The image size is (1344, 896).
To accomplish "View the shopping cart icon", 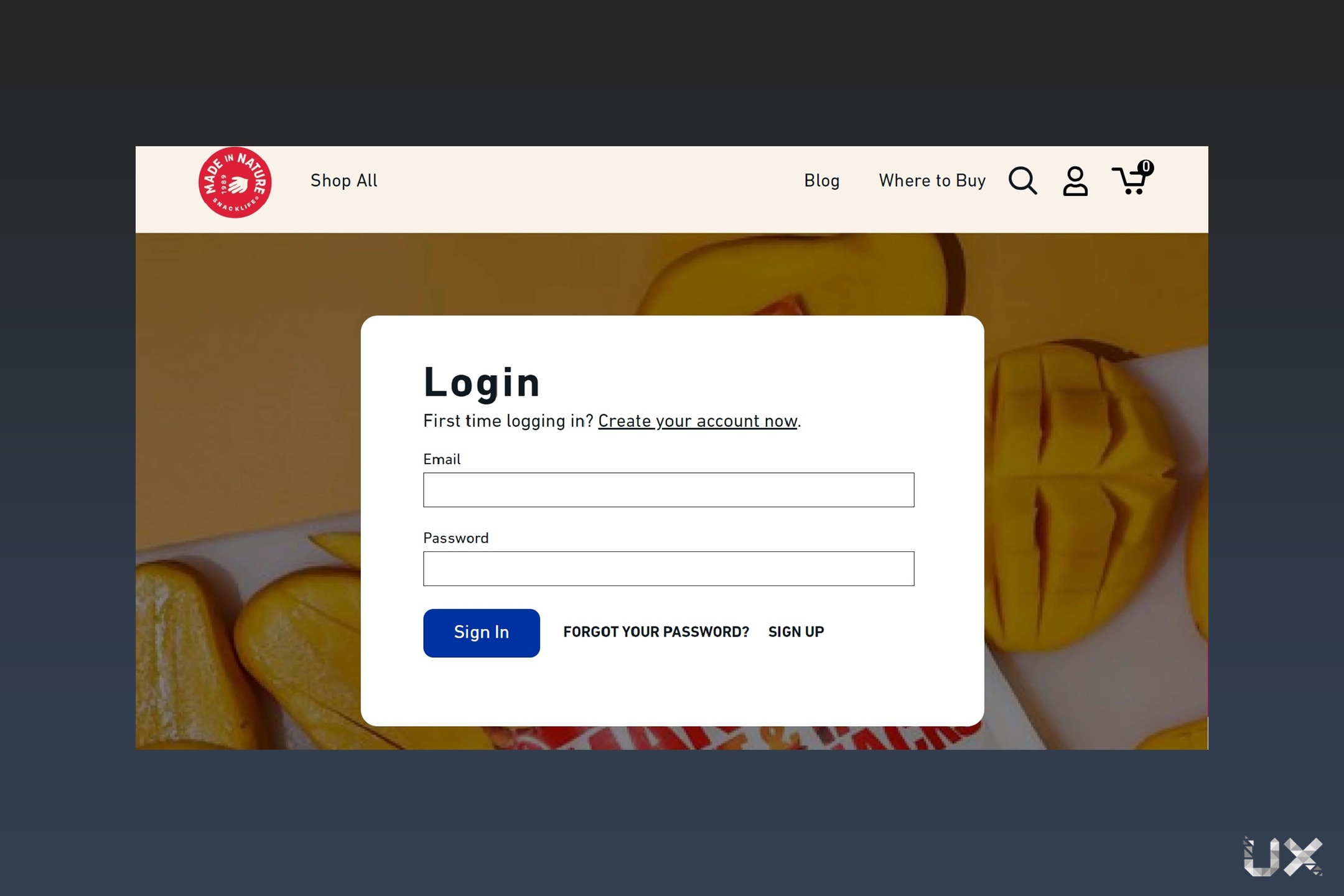I will (1129, 180).
